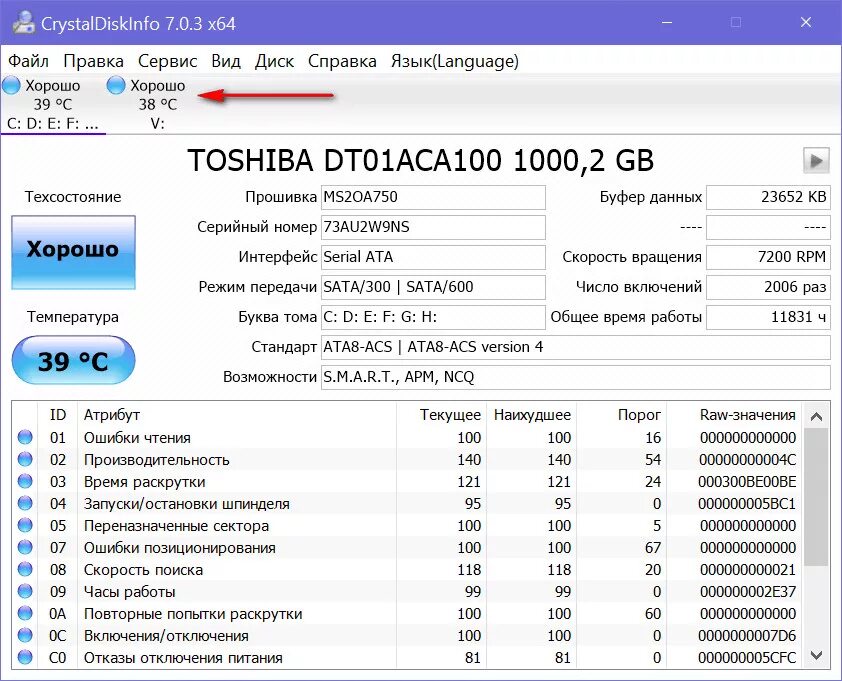Click status orb for 03 Время раскрутки
Viewport: 842px width, 681px height.
click(25, 481)
